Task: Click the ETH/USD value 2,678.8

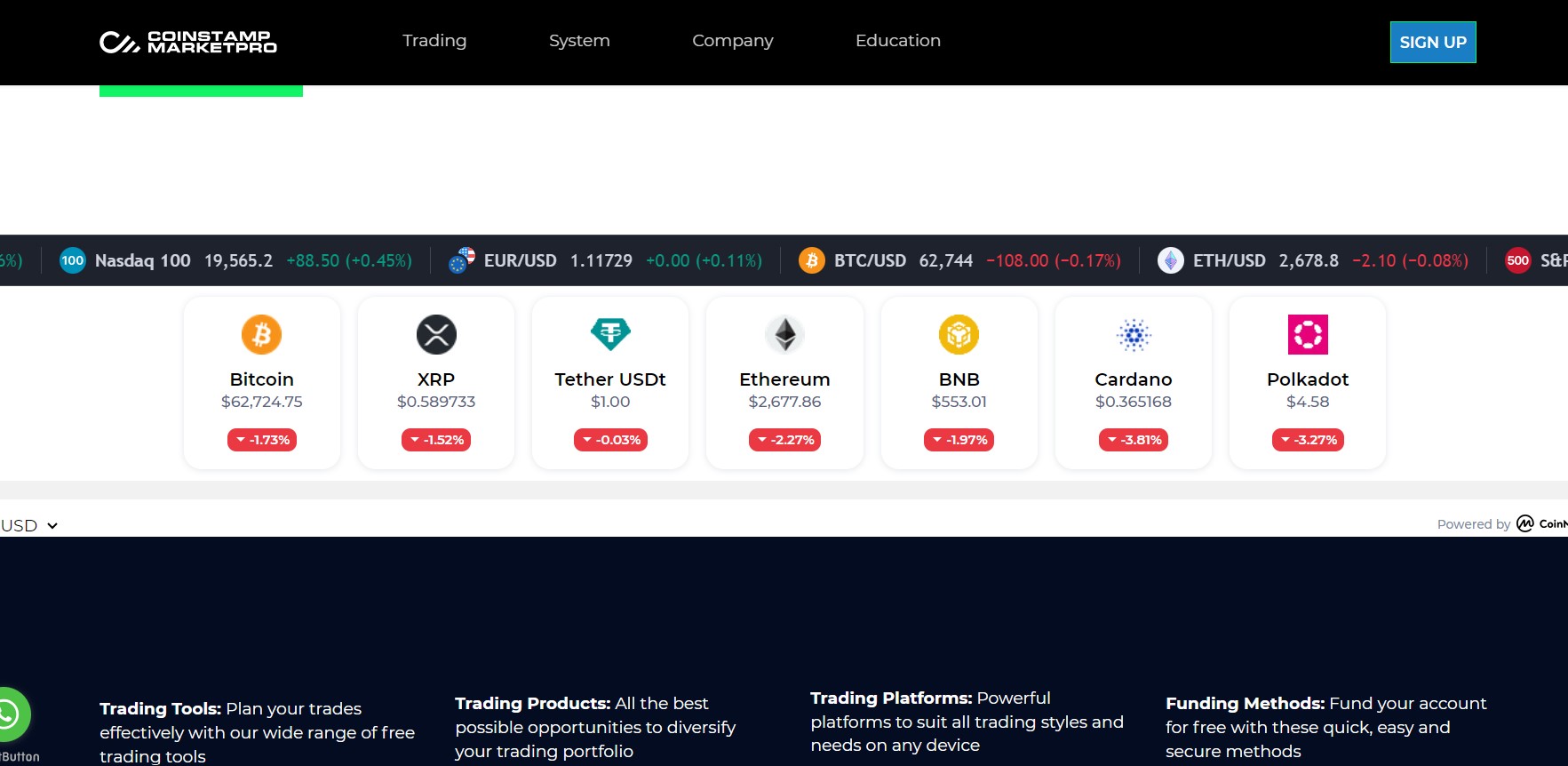Action: [x=1309, y=260]
